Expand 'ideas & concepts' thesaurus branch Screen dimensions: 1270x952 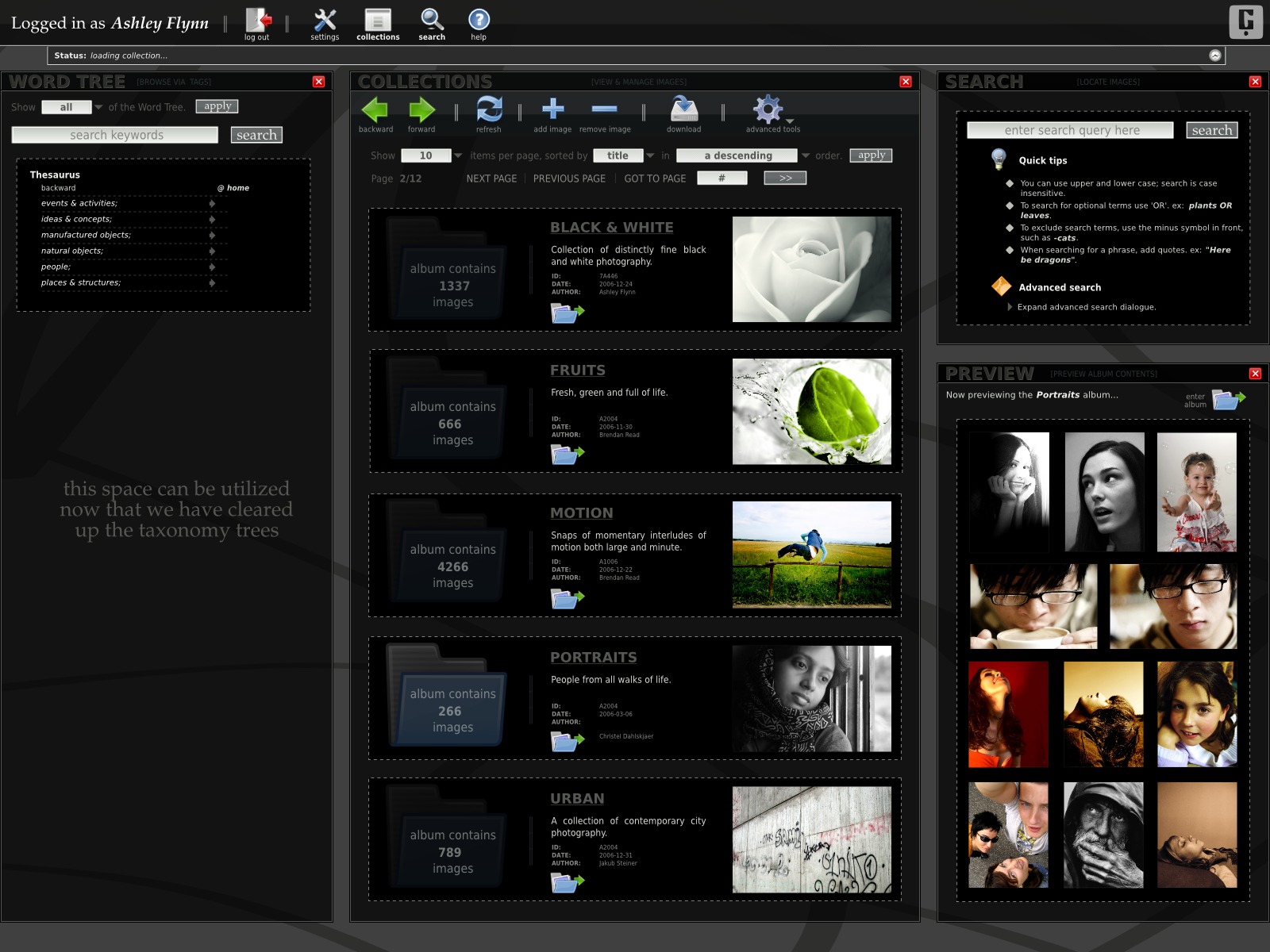(x=212, y=219)
